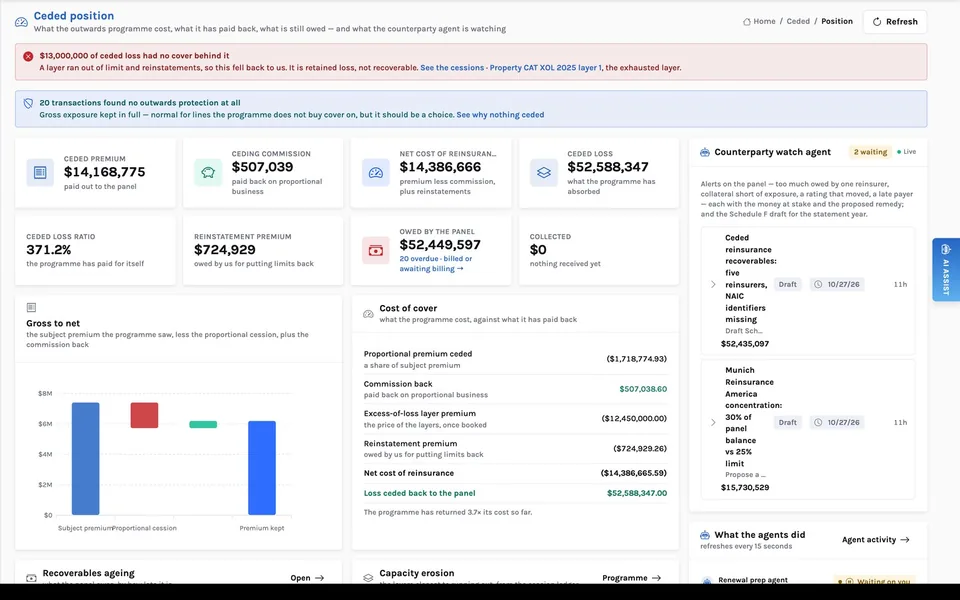The width and height of the screenshot is (960, 600).
Task: Click the $52,435,097 alert amount
Action: [x=745, y=344]
